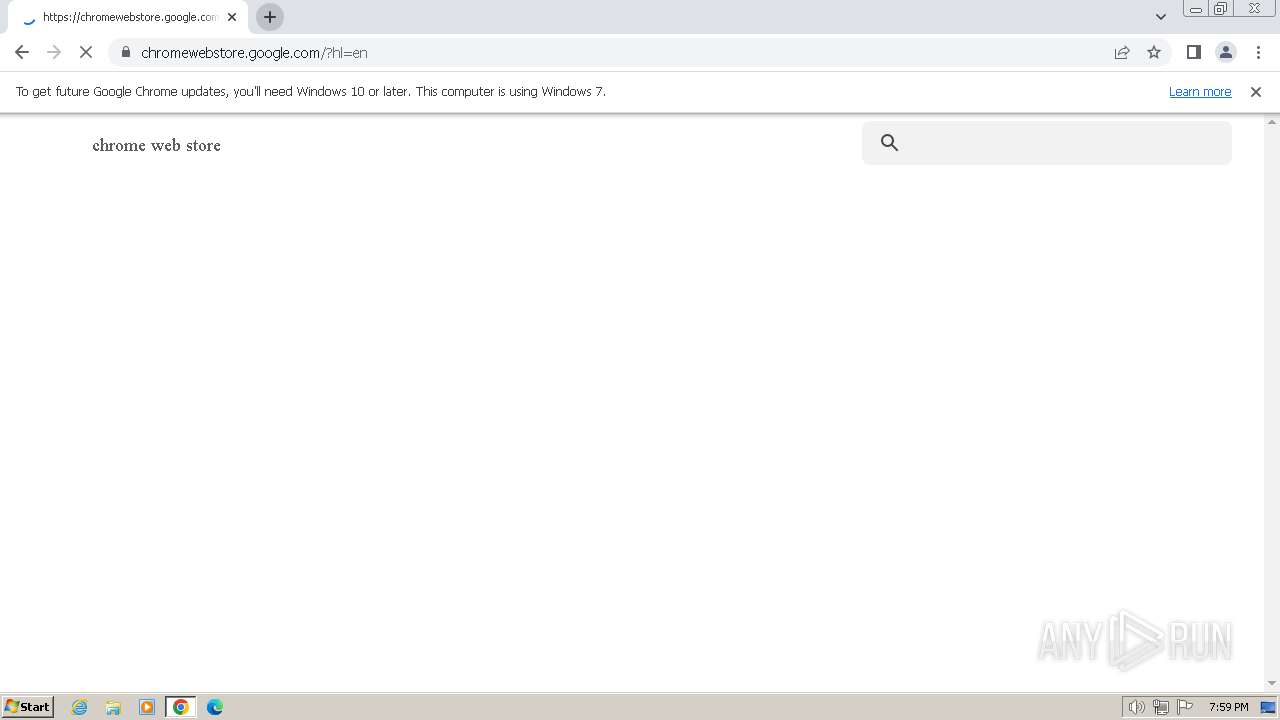Click the page scrollbar down arrow
This screenshot has height=720, width=1280.
point(1272,683)
